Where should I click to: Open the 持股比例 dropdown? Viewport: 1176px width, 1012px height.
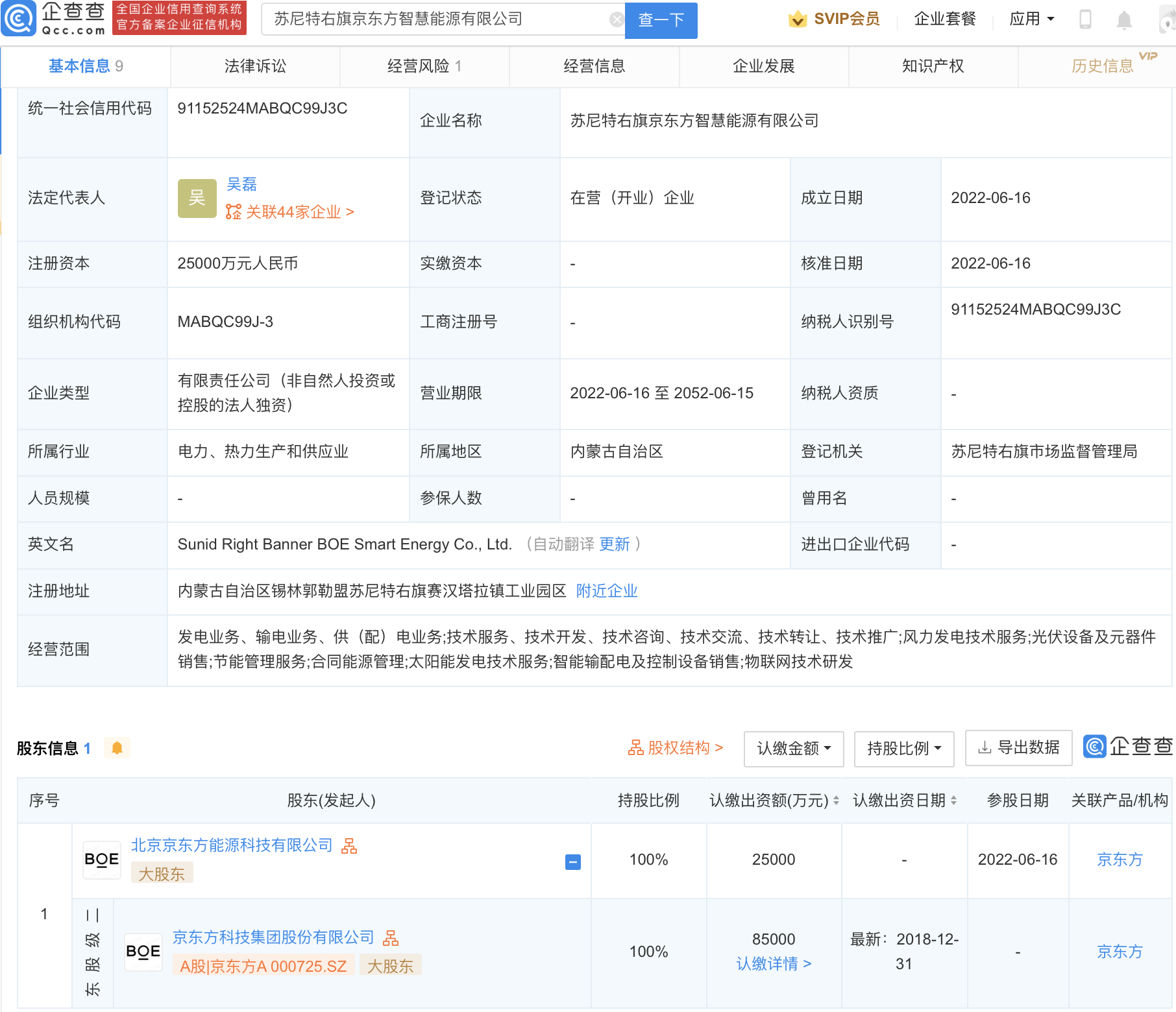(904, 749)
